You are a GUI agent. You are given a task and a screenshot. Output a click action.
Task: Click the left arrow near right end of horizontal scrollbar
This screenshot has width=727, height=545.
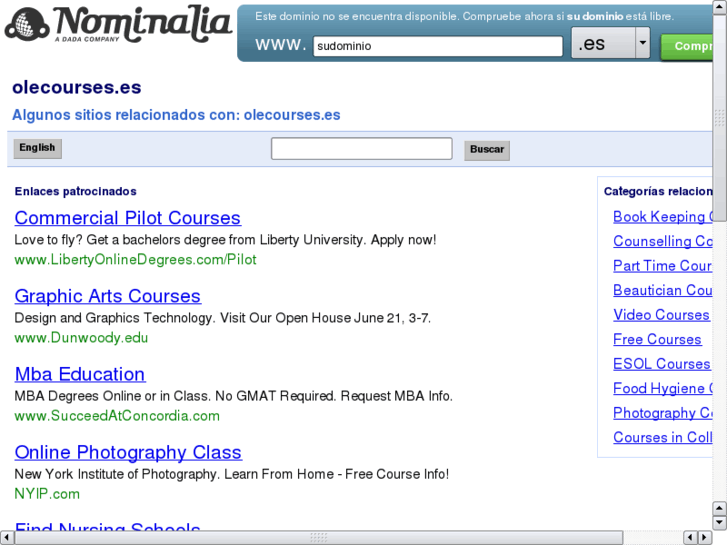point(690,538)
